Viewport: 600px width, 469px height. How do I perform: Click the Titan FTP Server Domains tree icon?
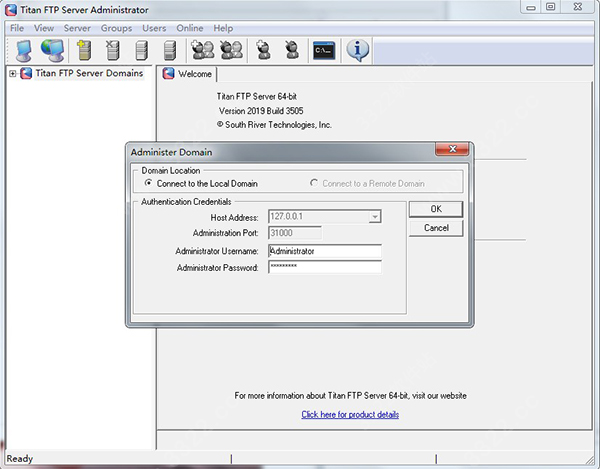(x=26, y=73)
